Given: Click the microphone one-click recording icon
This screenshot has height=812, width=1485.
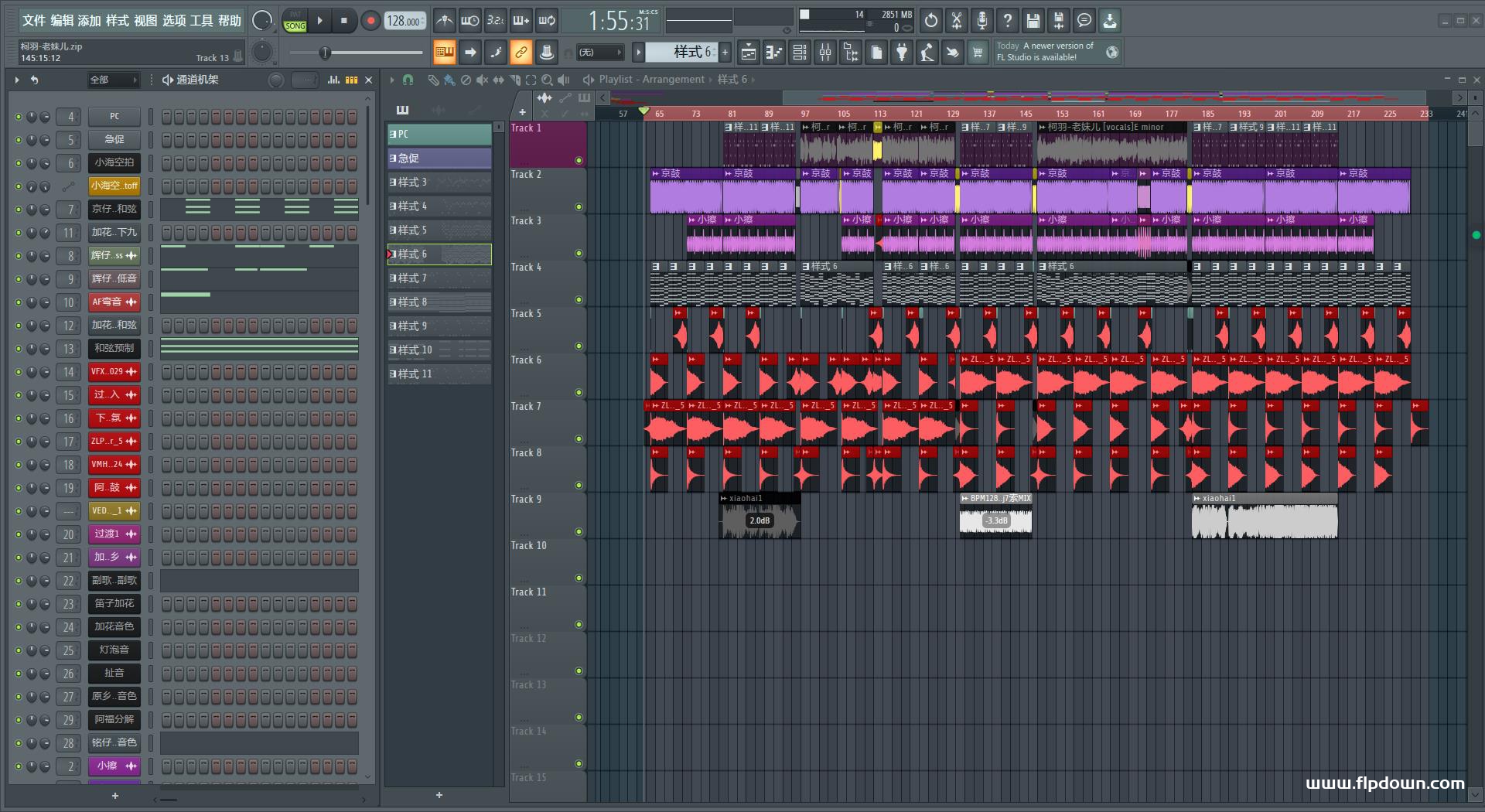Looking at the screenshot, I should point(982,21).
